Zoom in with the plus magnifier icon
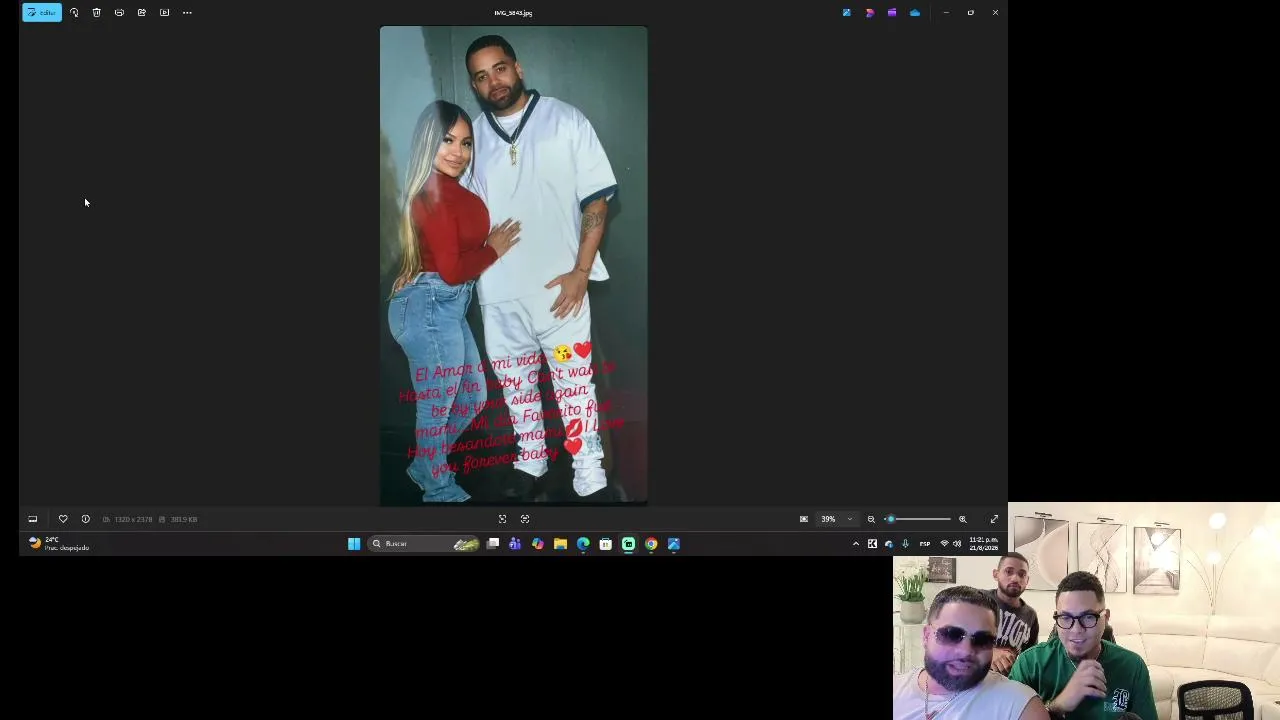 [963, 519]
